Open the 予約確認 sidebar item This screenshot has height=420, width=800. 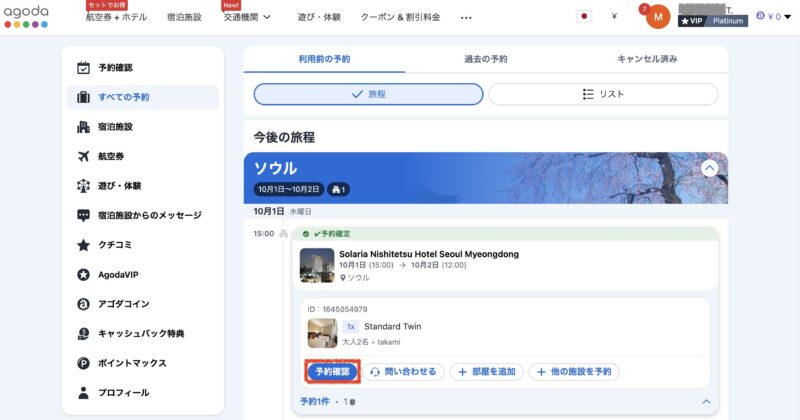point(115,68)
